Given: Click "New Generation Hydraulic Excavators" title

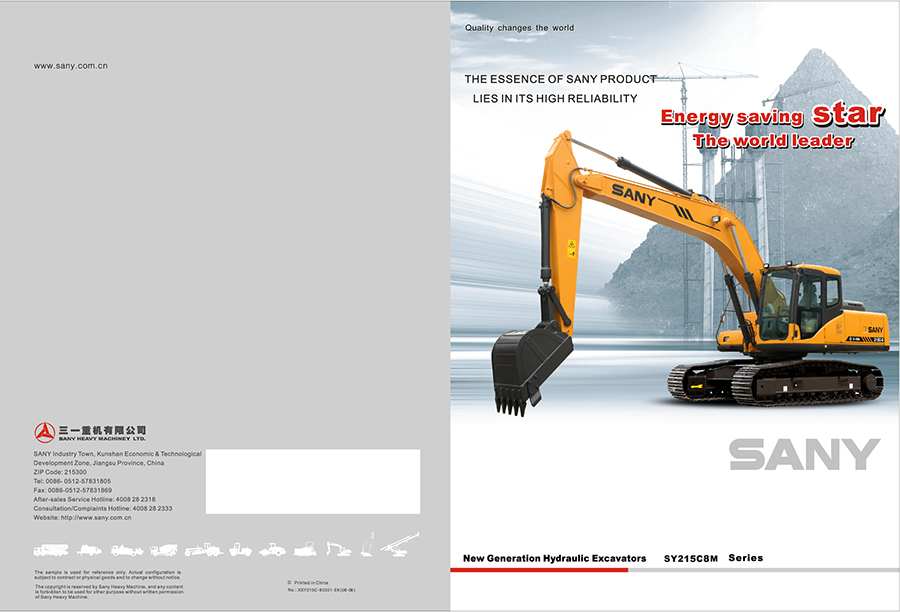Looking at the screenshot, I should pyautogui.click(x=554, y=558).
